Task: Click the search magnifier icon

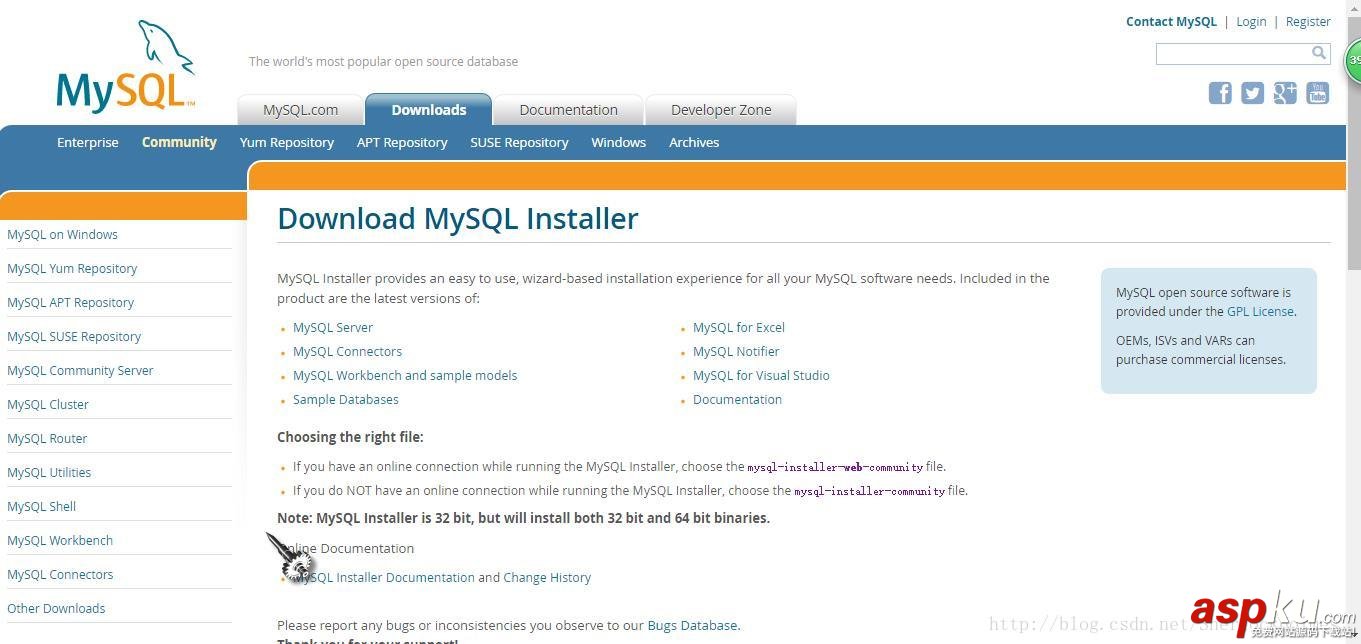Action: point(1319,53)
